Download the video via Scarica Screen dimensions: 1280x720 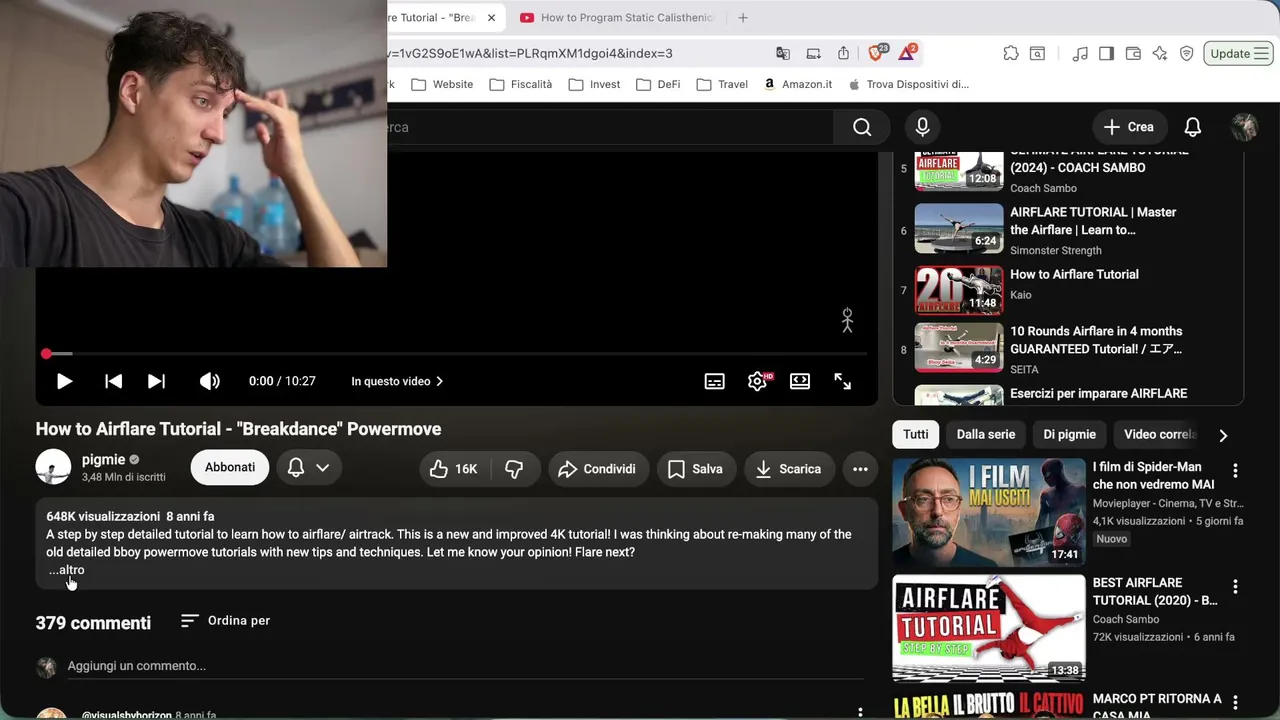point(788,469)
